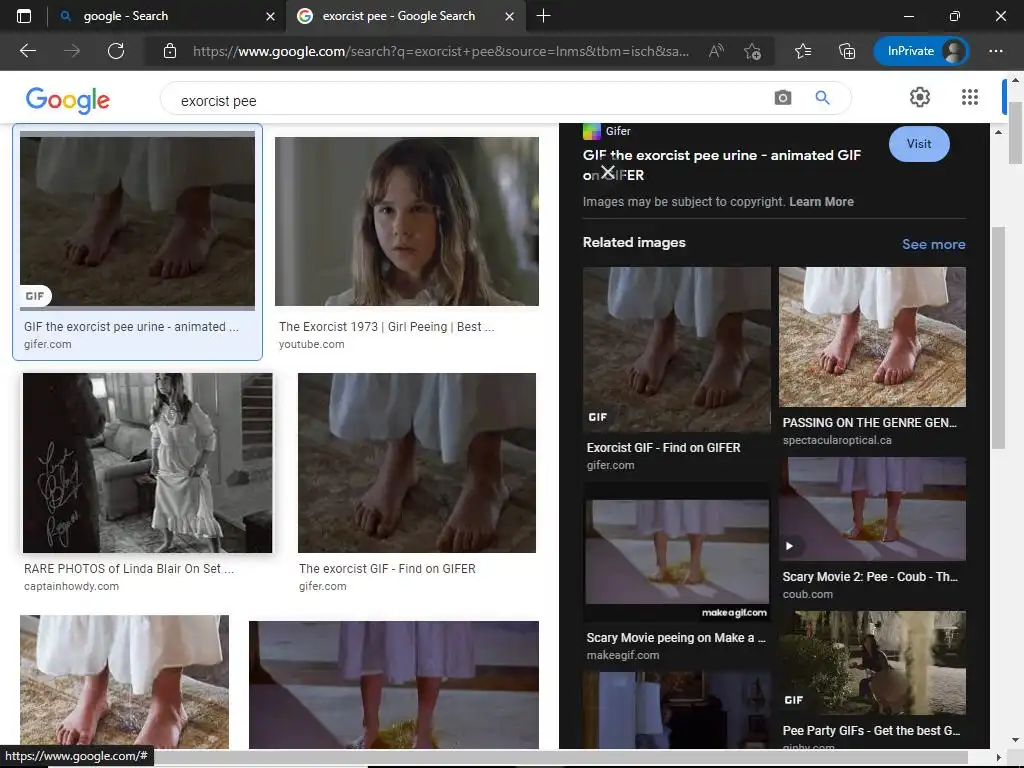Click the page vertical scrollbar thumb
This screenshot has width=1024, height=768.
(x=1016, y=133)
